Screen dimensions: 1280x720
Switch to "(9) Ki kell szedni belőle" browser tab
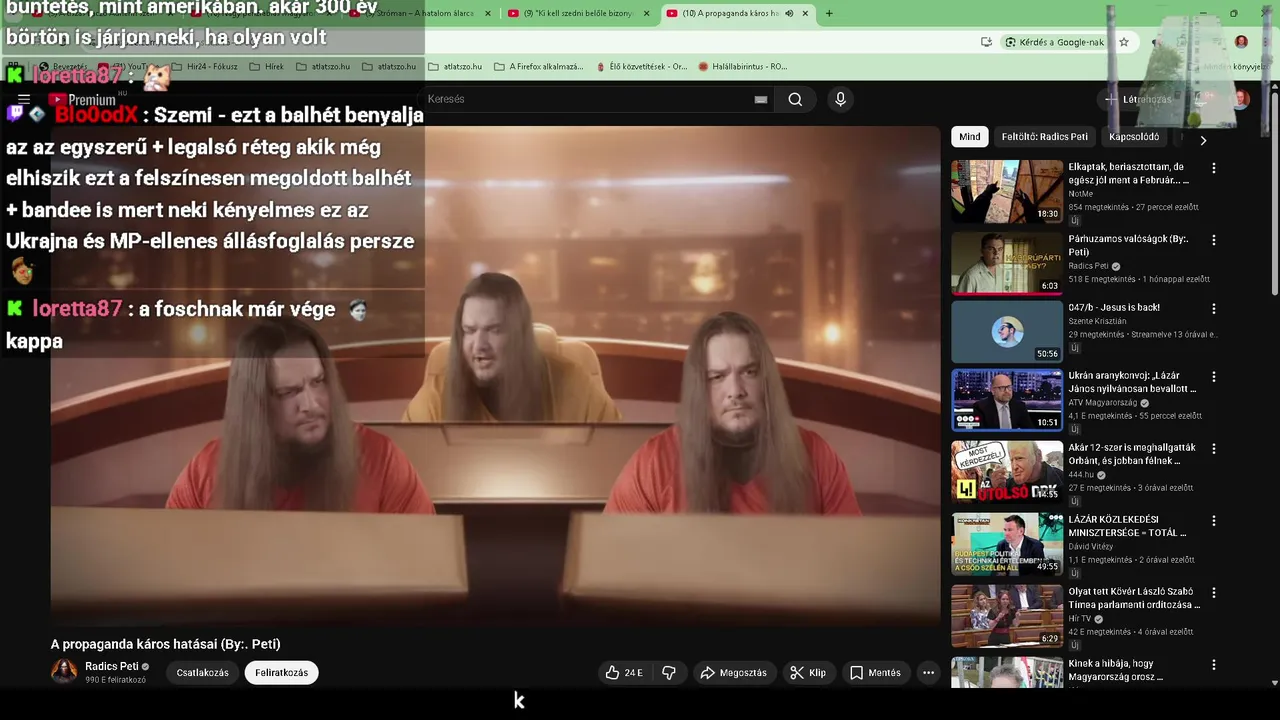[x=580, y=13]
